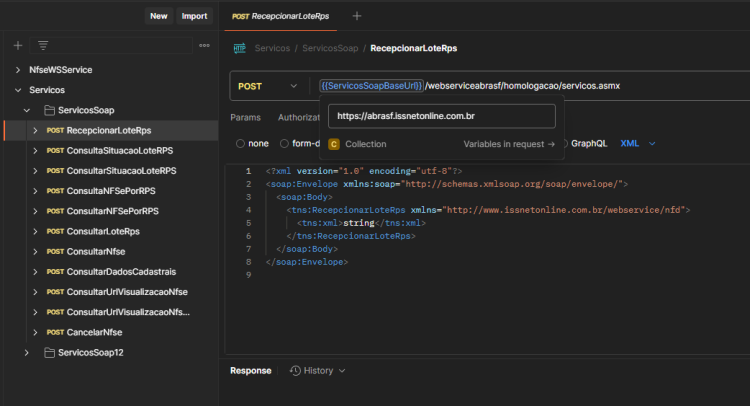Expand the RecepcionarLoteRps request chevron

point(35,131)
